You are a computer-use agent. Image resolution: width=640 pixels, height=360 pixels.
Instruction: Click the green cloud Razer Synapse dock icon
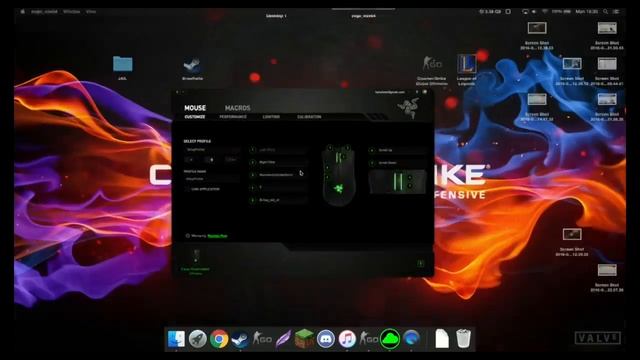point(390,339)
